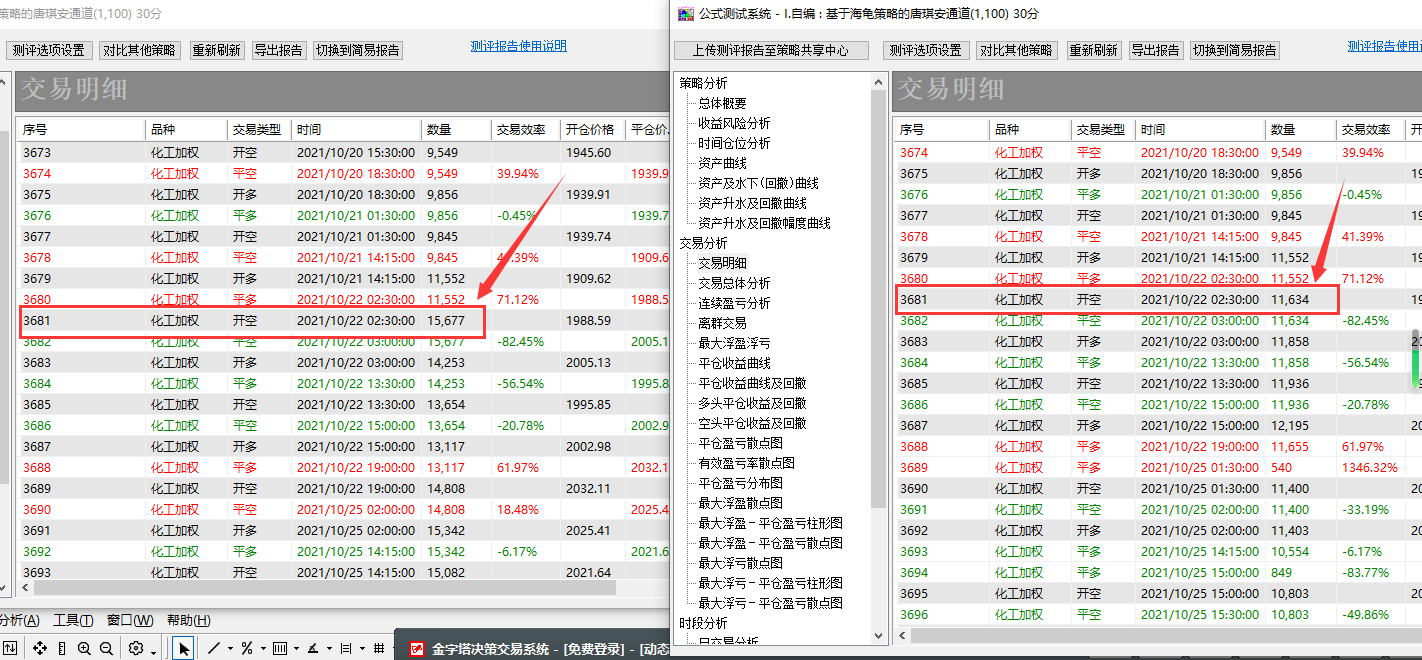Click 切换到简易报告 in right window
The image size is (1422, 660).
coord(1235,50)
